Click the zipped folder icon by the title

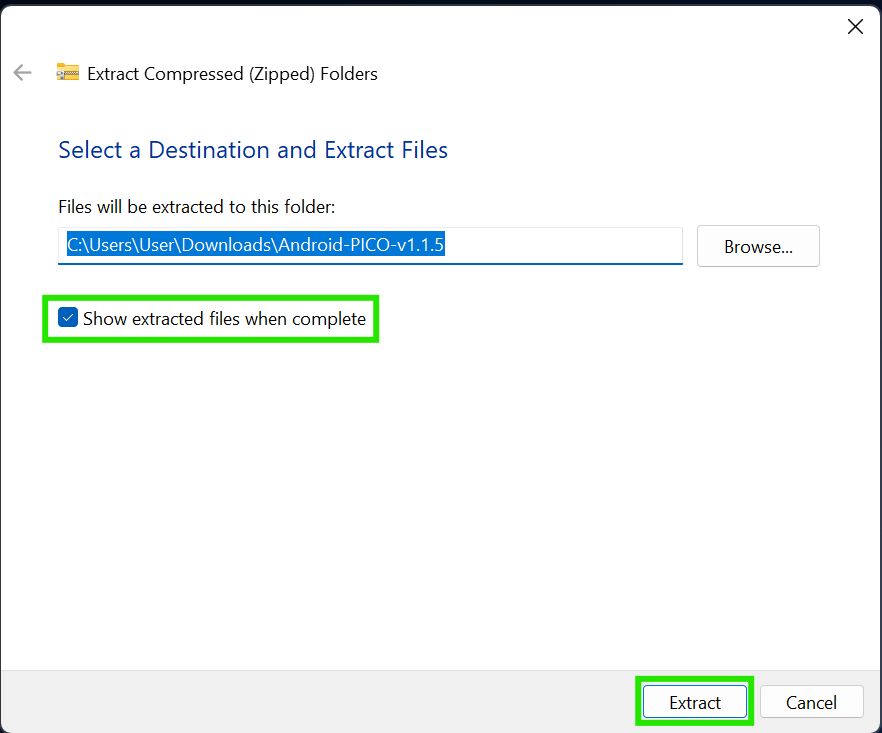pyautogui.click(x=68, y=72)
